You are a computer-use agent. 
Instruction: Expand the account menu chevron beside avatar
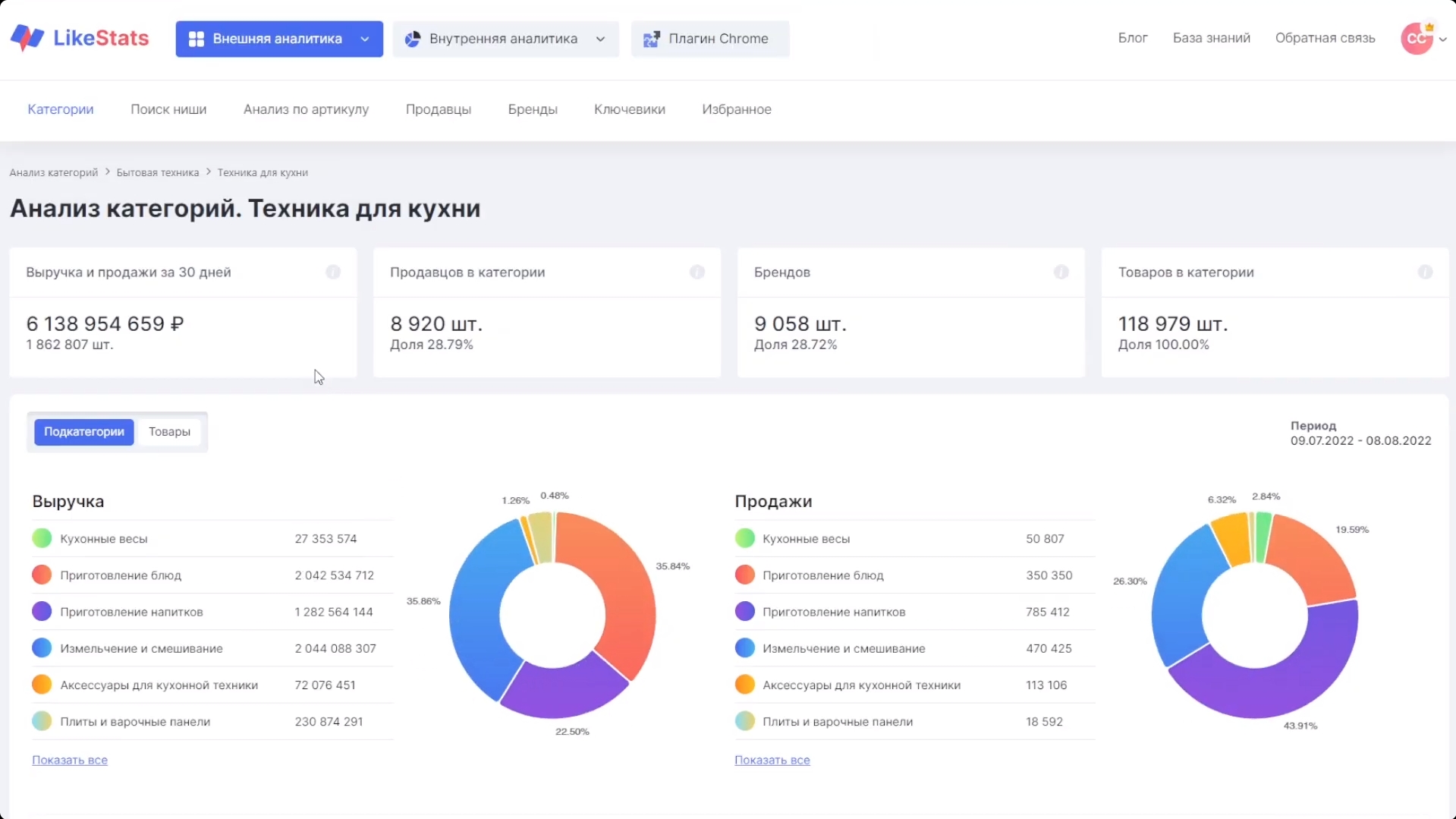click(1442, 39)
